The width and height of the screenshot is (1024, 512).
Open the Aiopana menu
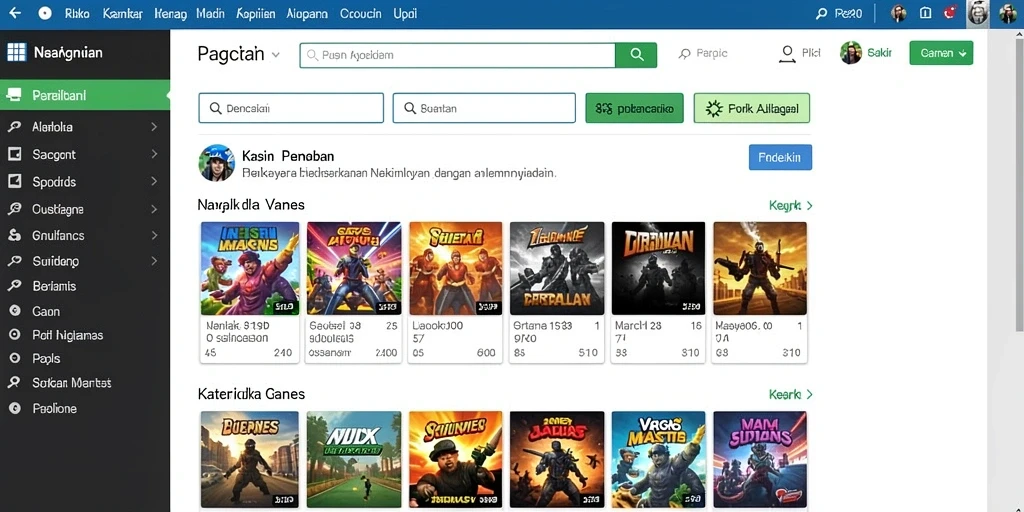click(x=306, y=14)
